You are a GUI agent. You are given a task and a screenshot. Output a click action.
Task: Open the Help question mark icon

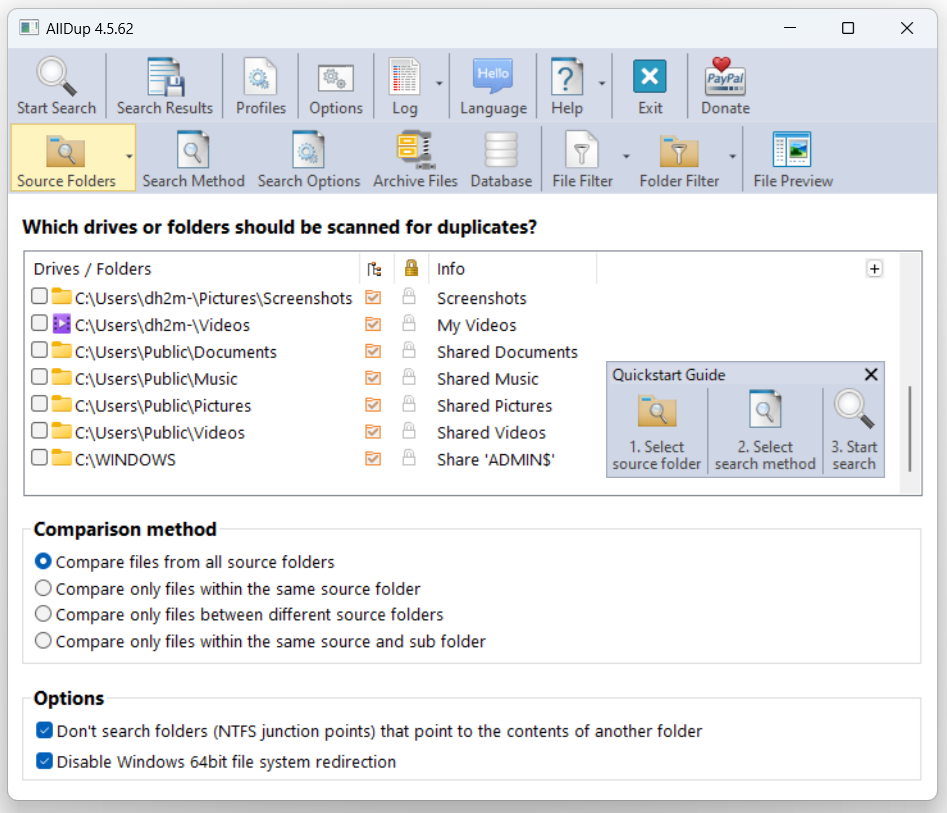coord(567,77)
